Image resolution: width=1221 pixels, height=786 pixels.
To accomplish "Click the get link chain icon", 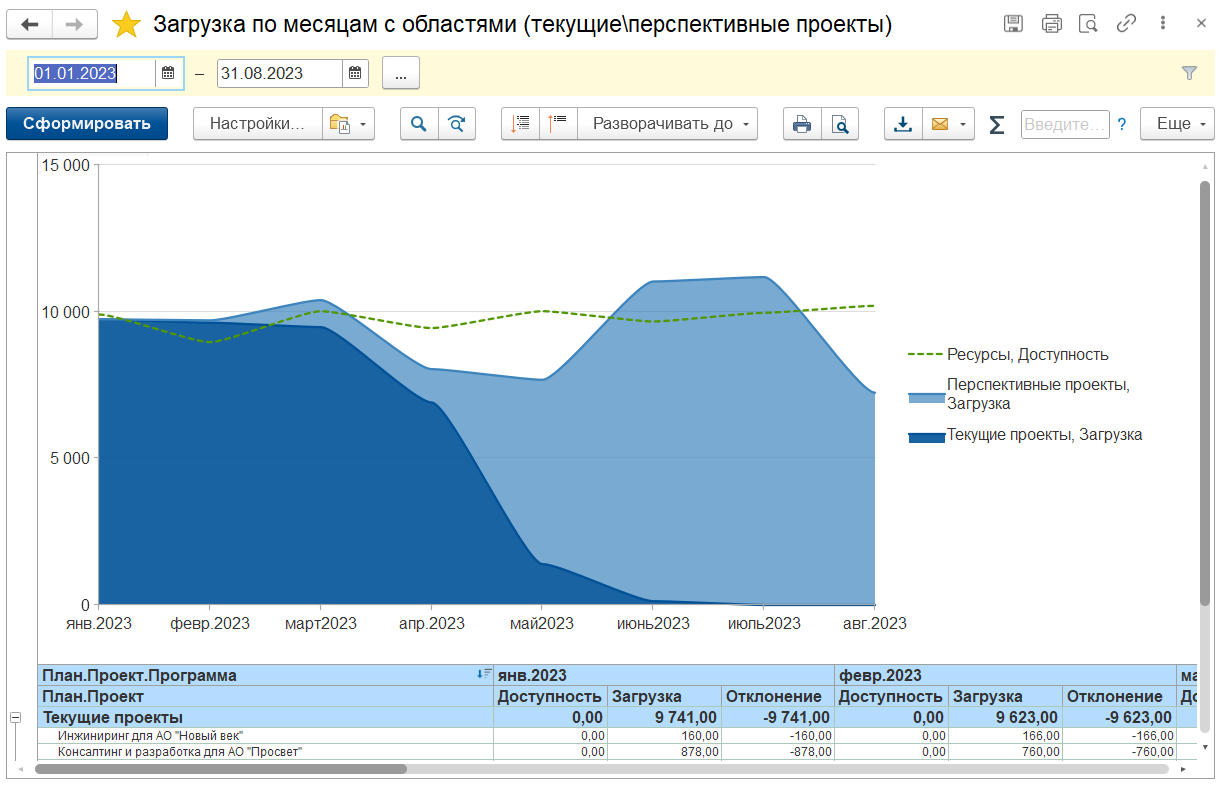I will (x=1126, y=24).
